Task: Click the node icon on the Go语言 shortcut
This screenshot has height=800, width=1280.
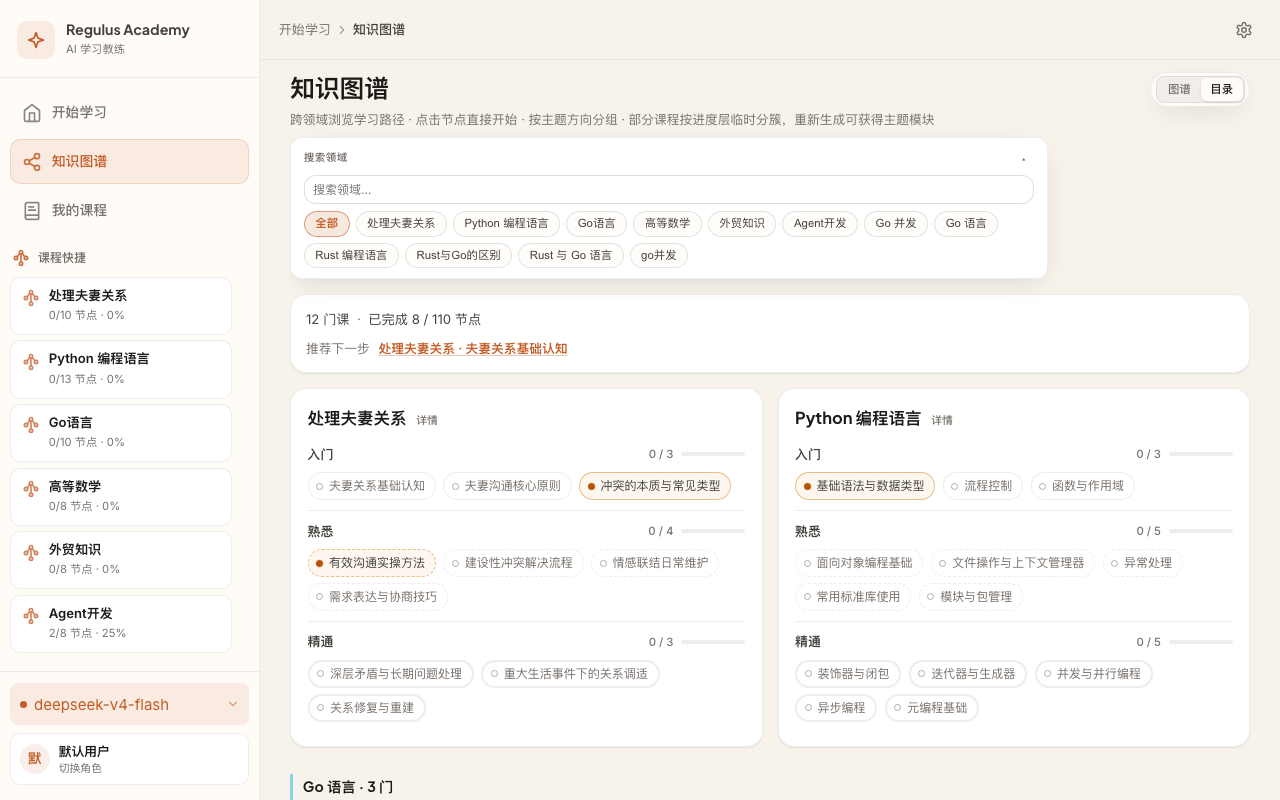Action: pyautogui.click(x=31, y=424)
